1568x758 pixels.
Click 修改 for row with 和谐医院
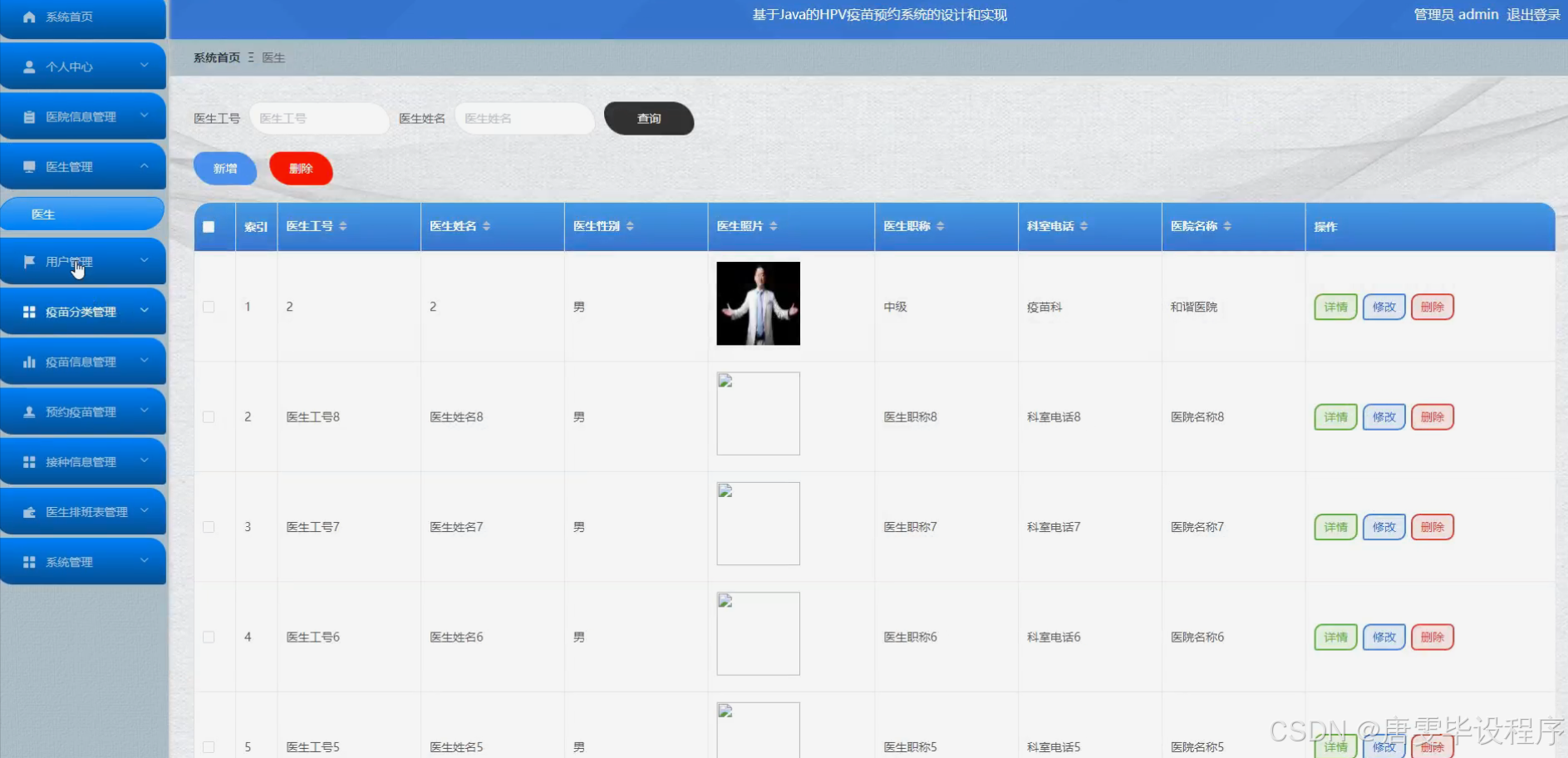point(1384,307)
